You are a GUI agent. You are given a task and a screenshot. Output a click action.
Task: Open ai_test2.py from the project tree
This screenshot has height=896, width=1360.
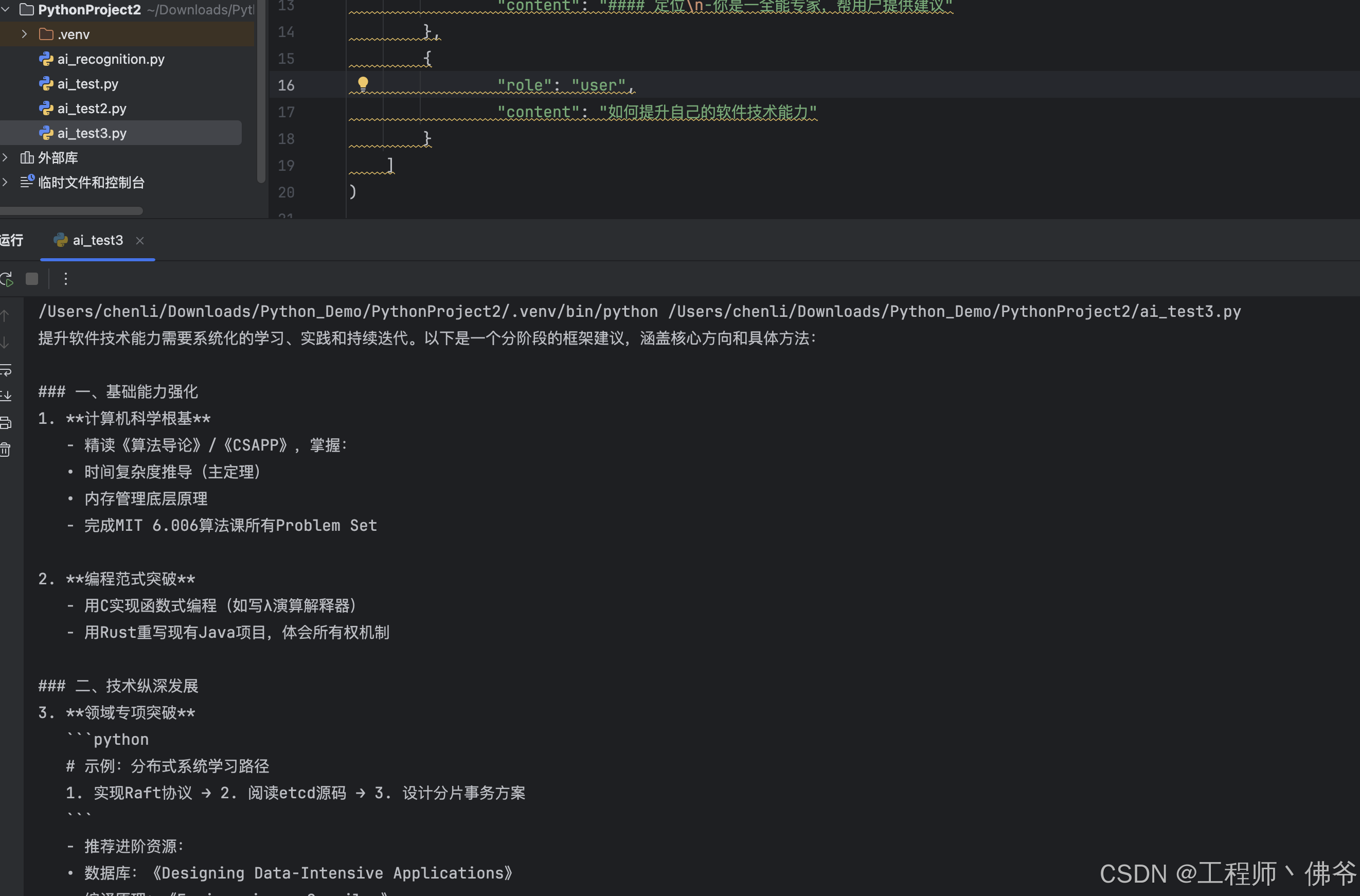[92, 109]
